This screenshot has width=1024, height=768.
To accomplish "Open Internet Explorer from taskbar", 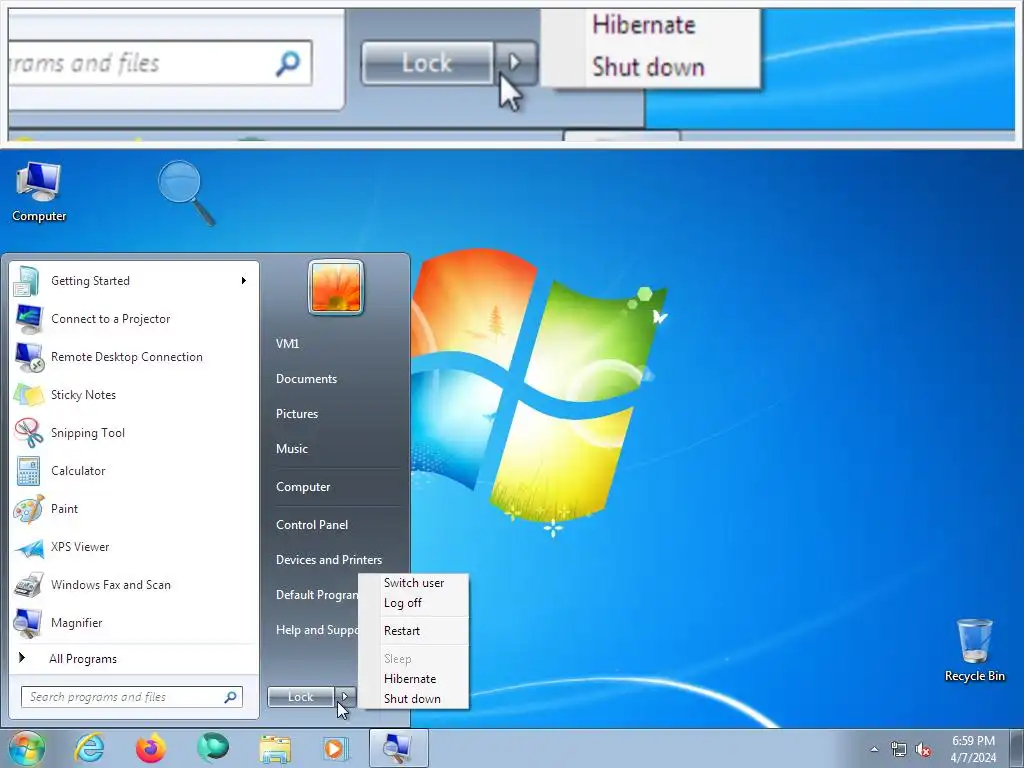I will pos(89,748).
